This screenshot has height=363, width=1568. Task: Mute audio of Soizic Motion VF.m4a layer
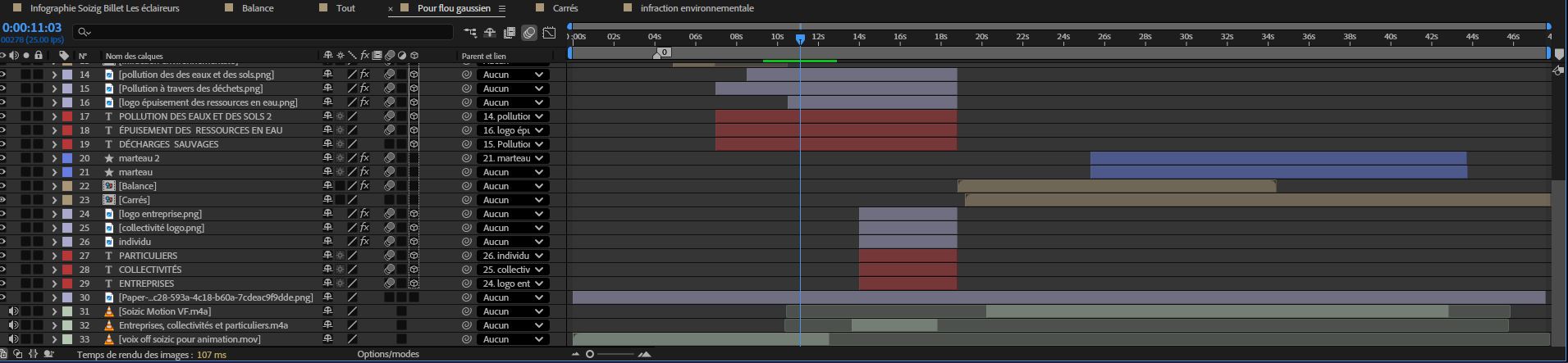[x=14, y=311]
